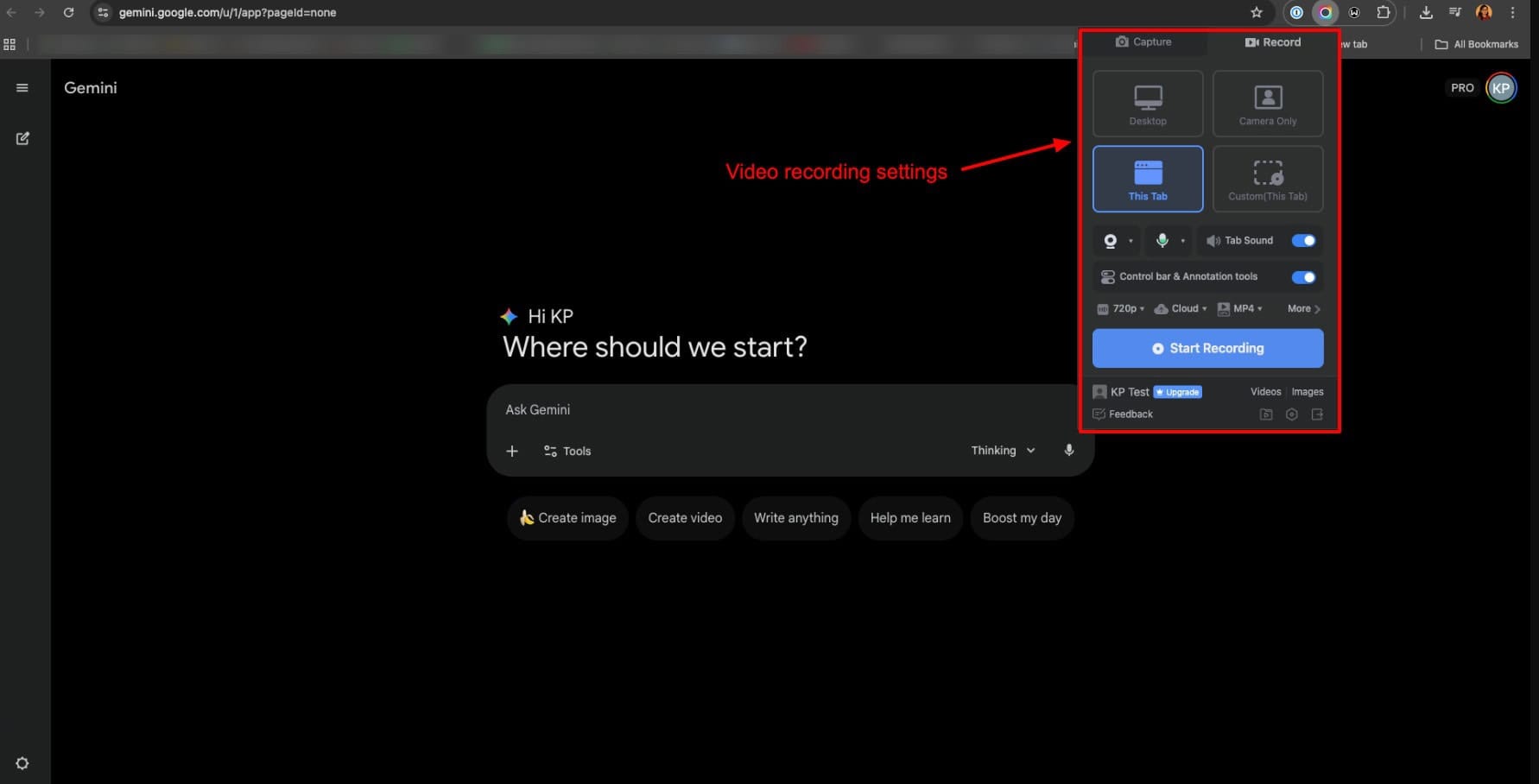Select This Tab recording mode

1147,179
